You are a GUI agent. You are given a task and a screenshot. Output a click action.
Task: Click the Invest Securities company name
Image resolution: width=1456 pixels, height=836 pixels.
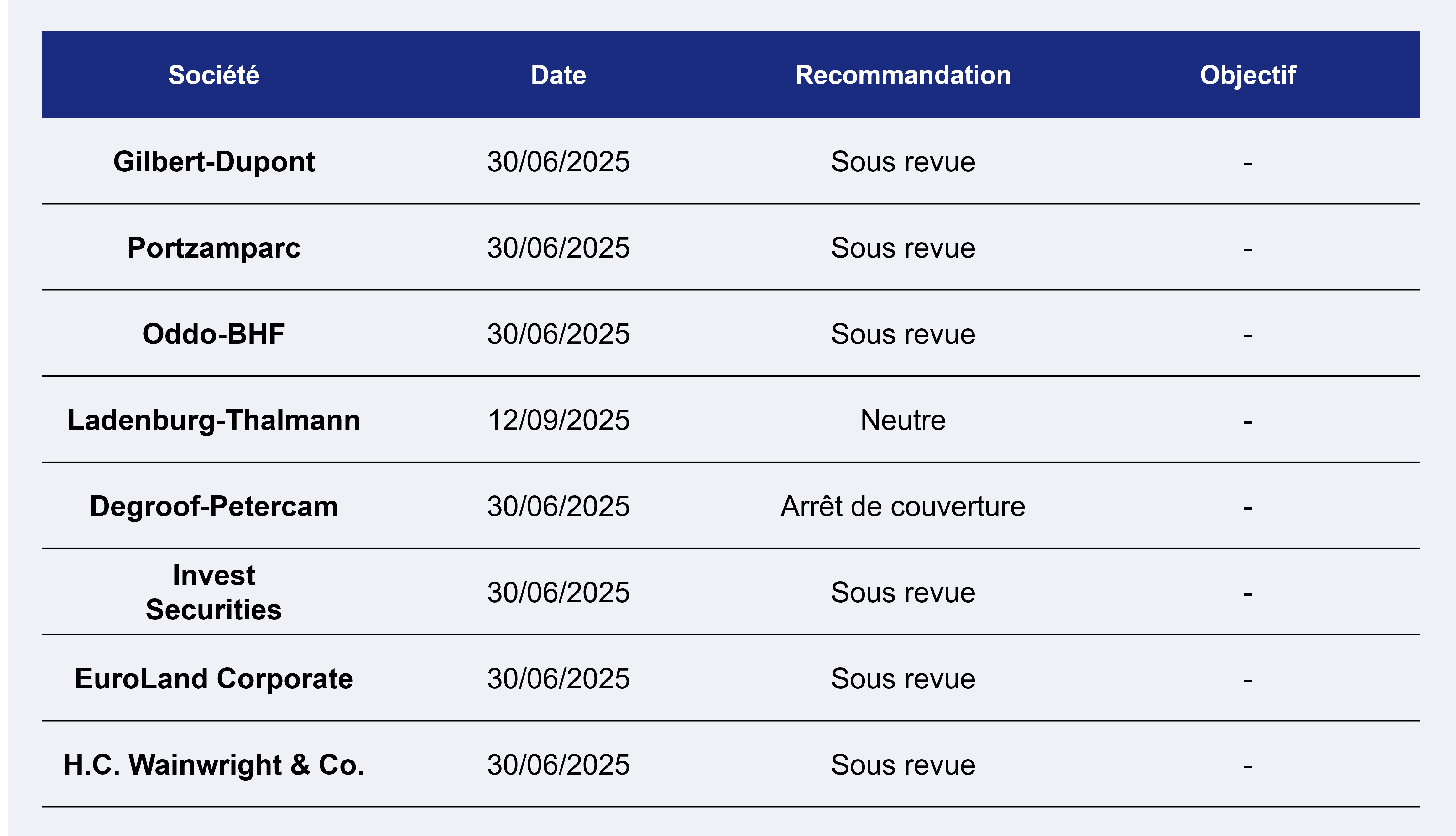[x=214, y=592]
